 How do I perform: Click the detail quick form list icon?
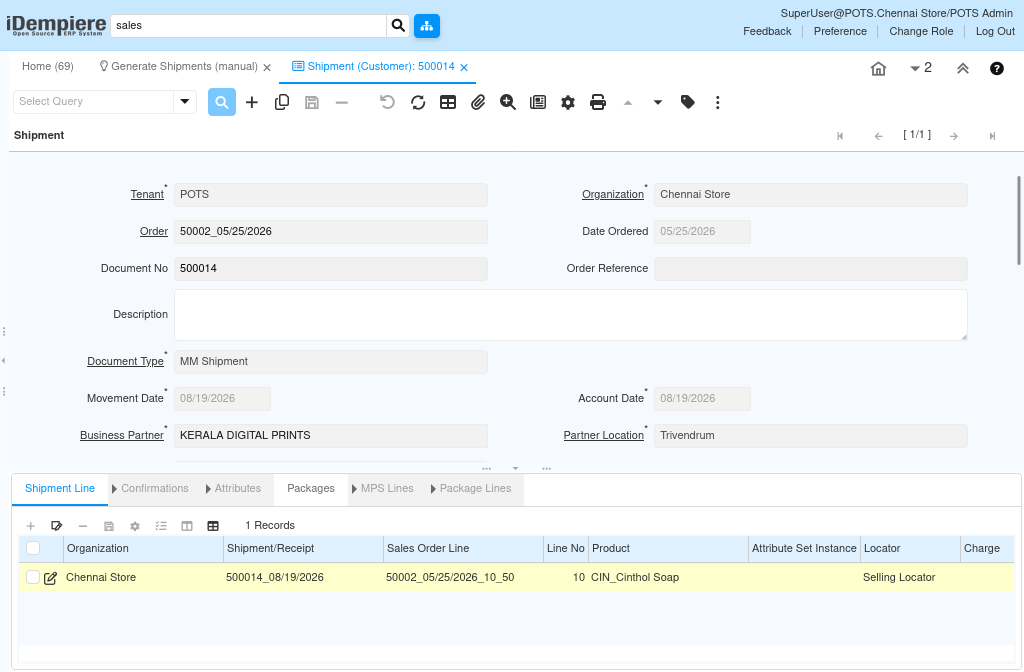coord(161,526)
